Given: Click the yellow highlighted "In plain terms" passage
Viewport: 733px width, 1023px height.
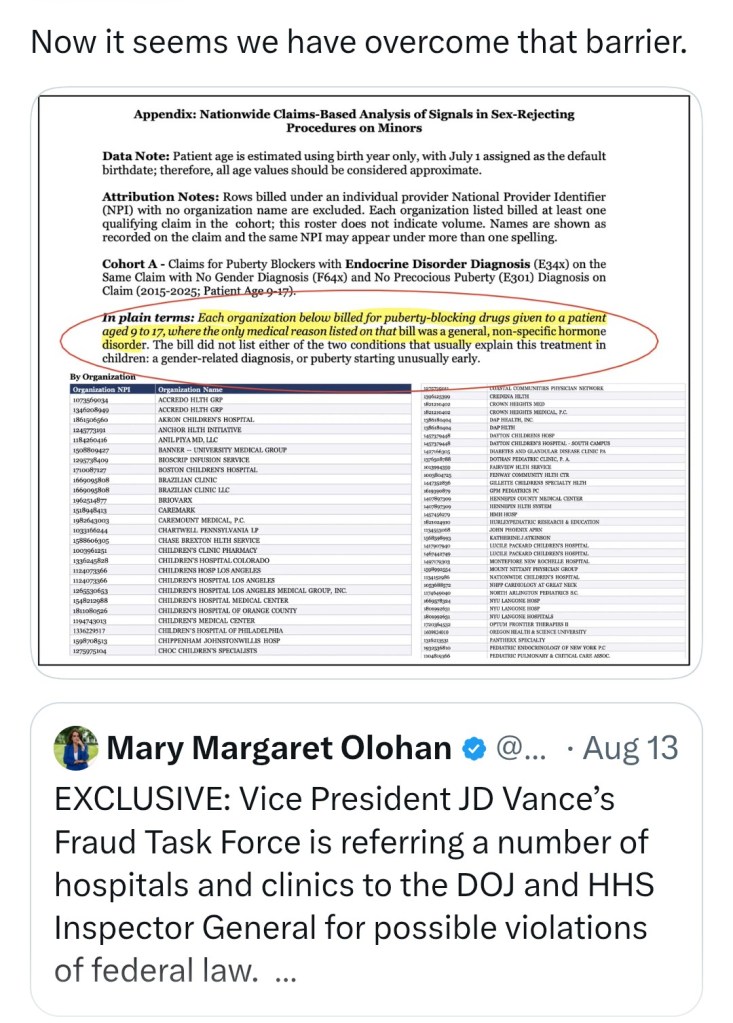Looking at the screenshot, I should tap(354, 331).
